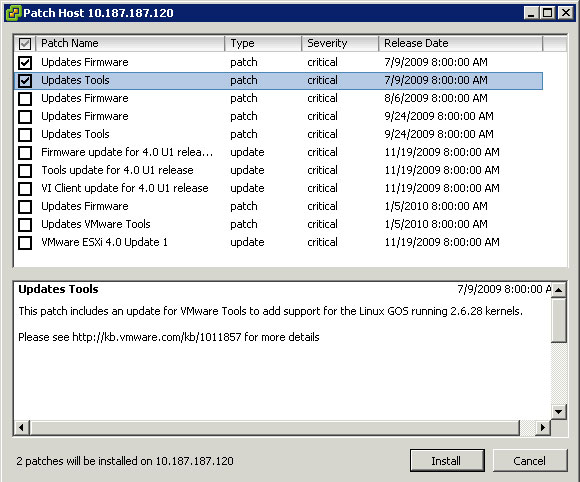Click the horizontal scroll left arrow
Screen dimensions: 580x482
(x=21, y=428)
